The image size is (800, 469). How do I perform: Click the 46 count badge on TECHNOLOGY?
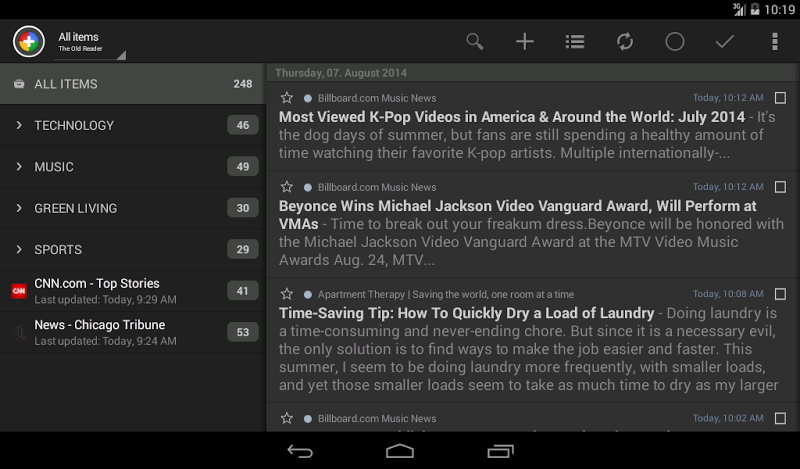(243, 125)
